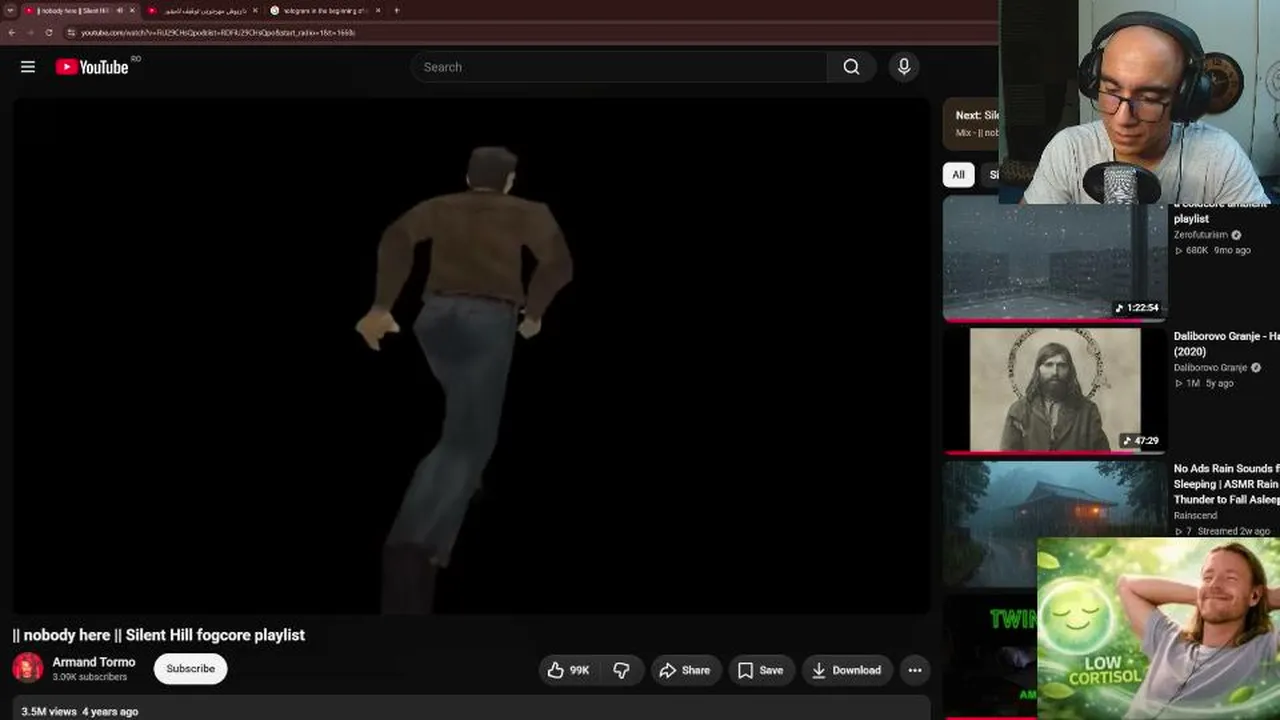Image resolution: width=1280 pixels, height=720 pixels.
Task: Download the Silent Hill fogcore video
Action: (x=846, y=670)
